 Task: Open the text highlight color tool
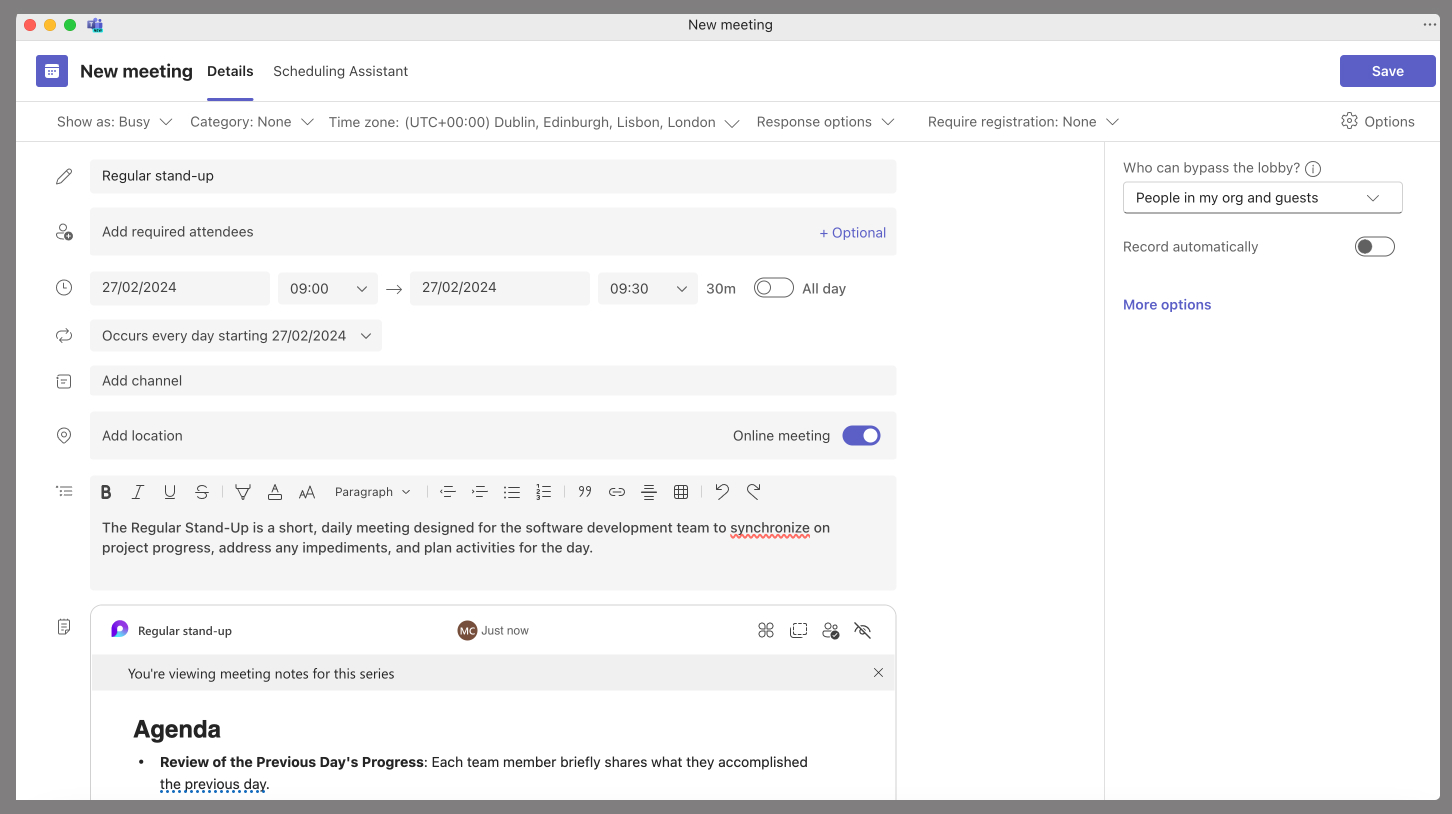tap(243, 492)
